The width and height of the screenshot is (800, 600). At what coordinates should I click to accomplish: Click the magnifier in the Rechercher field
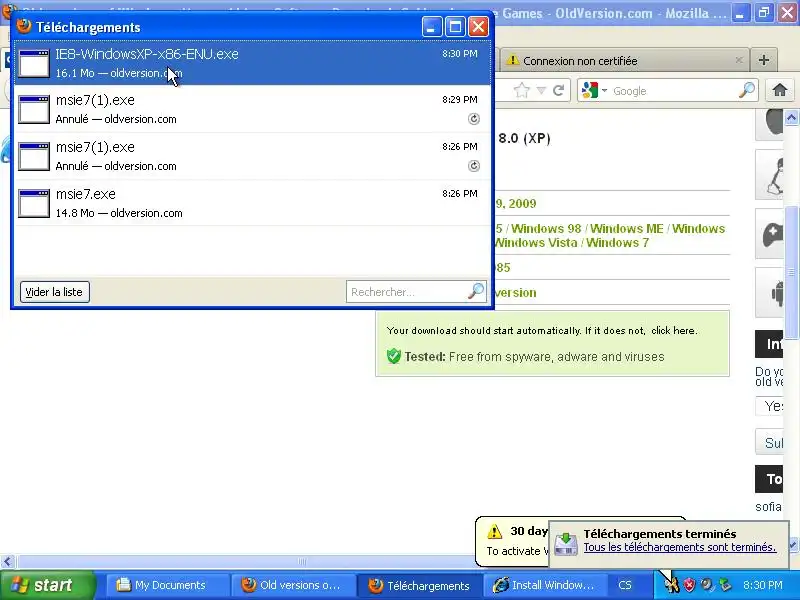click(476, 291)
